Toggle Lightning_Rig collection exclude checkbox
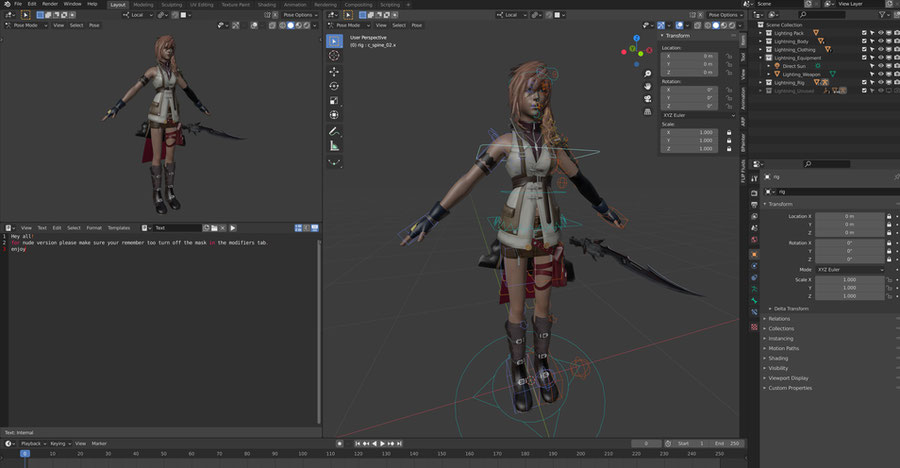 [864, 83]
